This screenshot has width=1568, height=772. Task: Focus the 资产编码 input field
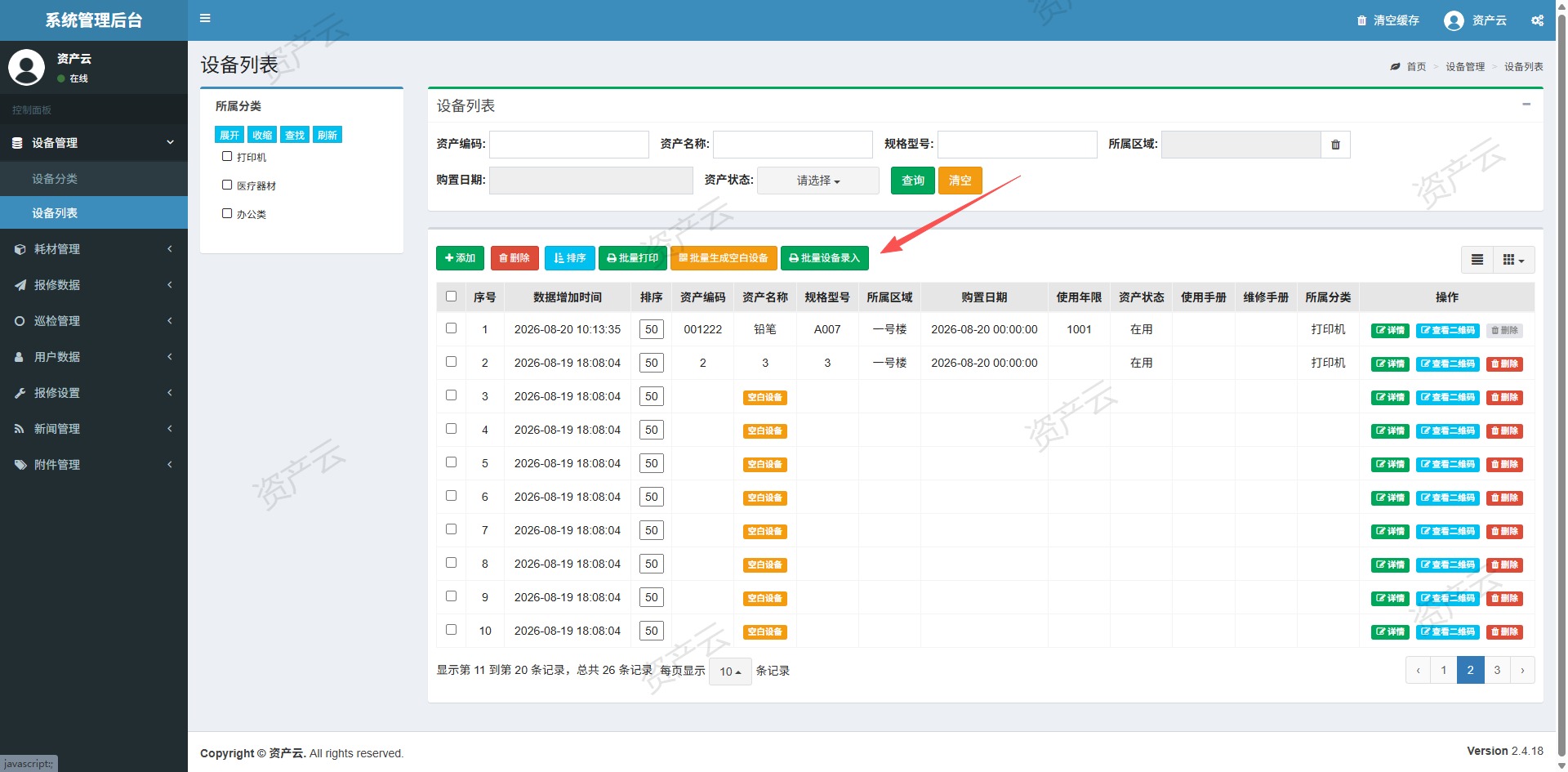tap(568, 145)
